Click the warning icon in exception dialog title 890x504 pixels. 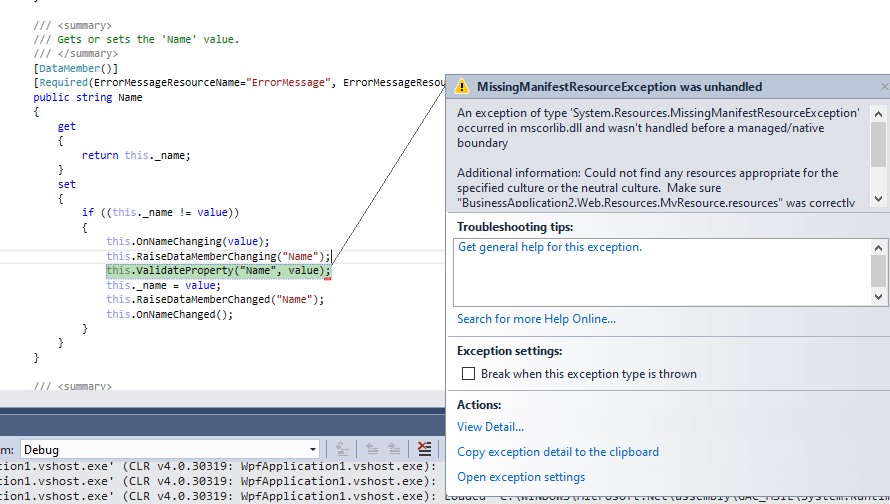(x=462, y=86)
